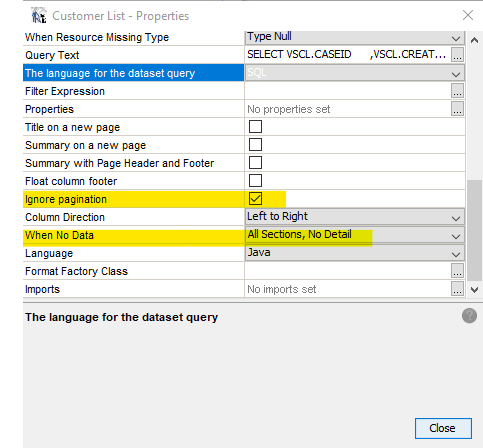
Task: Open the When No Data dropdown
Action: 355,235
